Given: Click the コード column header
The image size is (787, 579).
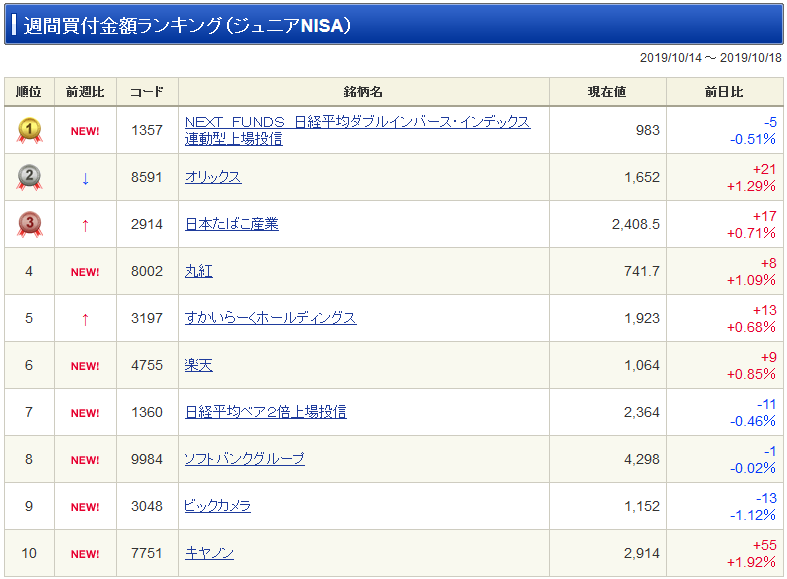Looking at the screenshot, I should (147, 92).
